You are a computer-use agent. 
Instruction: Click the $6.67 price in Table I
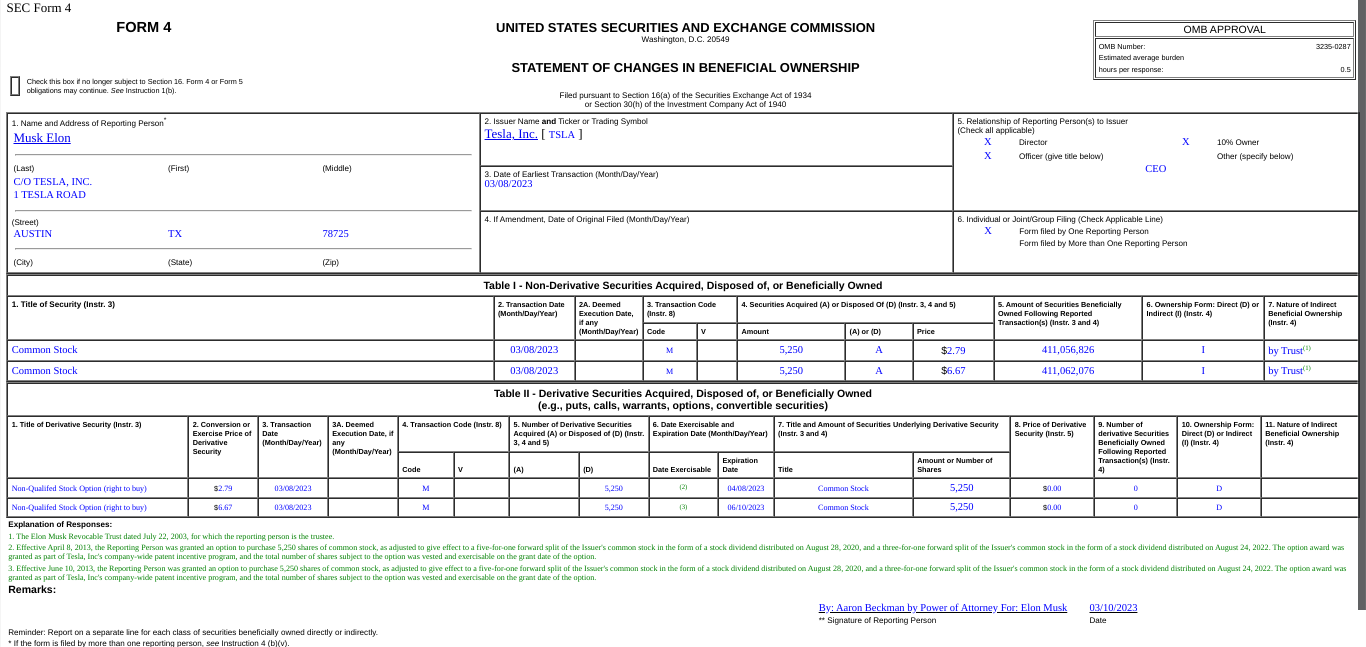pyautogui.click(x=953, y=371)
